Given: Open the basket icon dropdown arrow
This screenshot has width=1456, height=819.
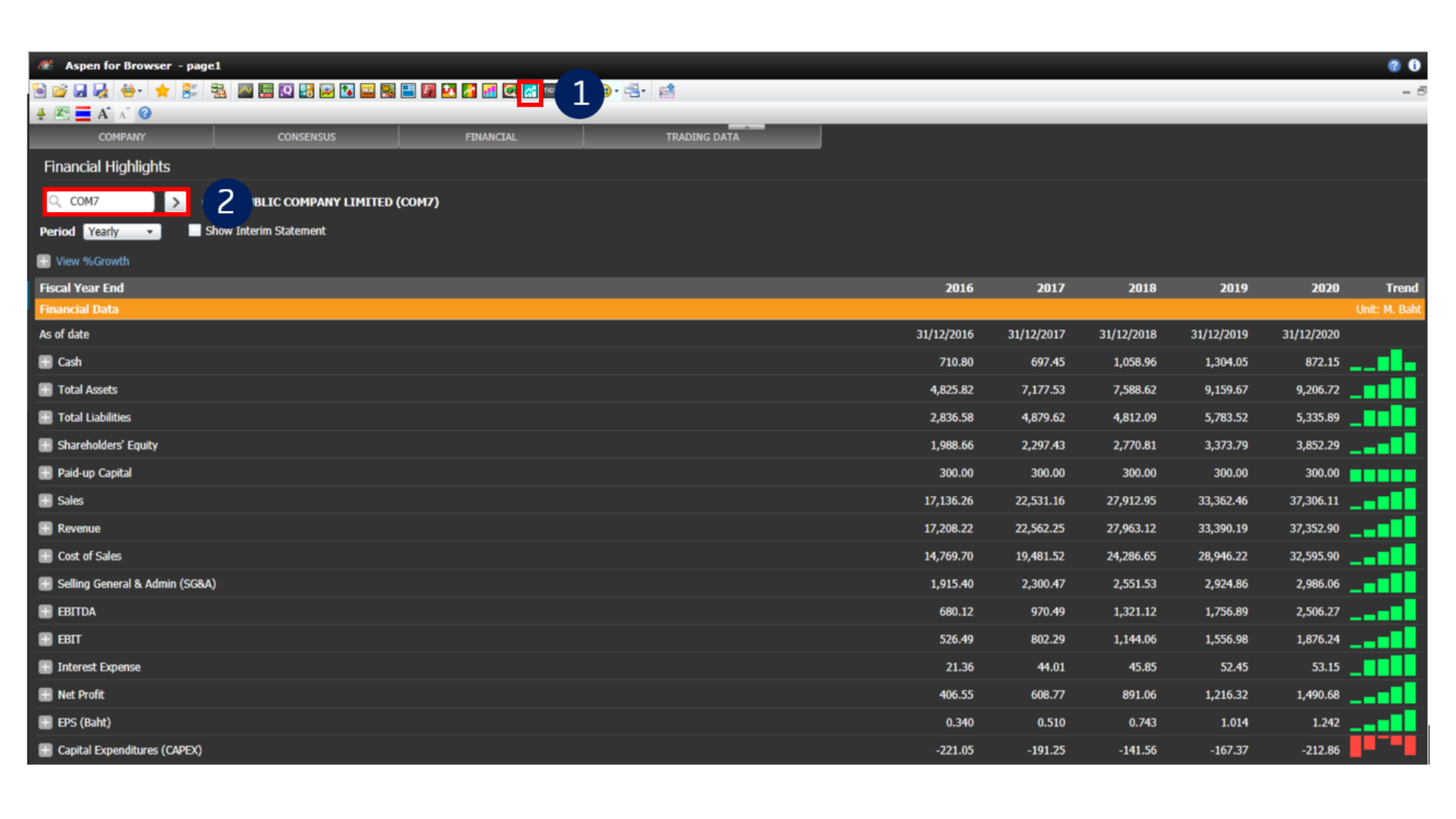Looking at the screenshot, I should [140, 92].
